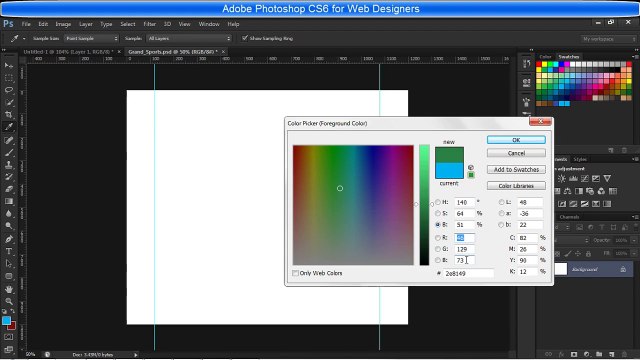640x360 pixels.
Task: Add a Curves adjustment
Action: pos(584,178)
